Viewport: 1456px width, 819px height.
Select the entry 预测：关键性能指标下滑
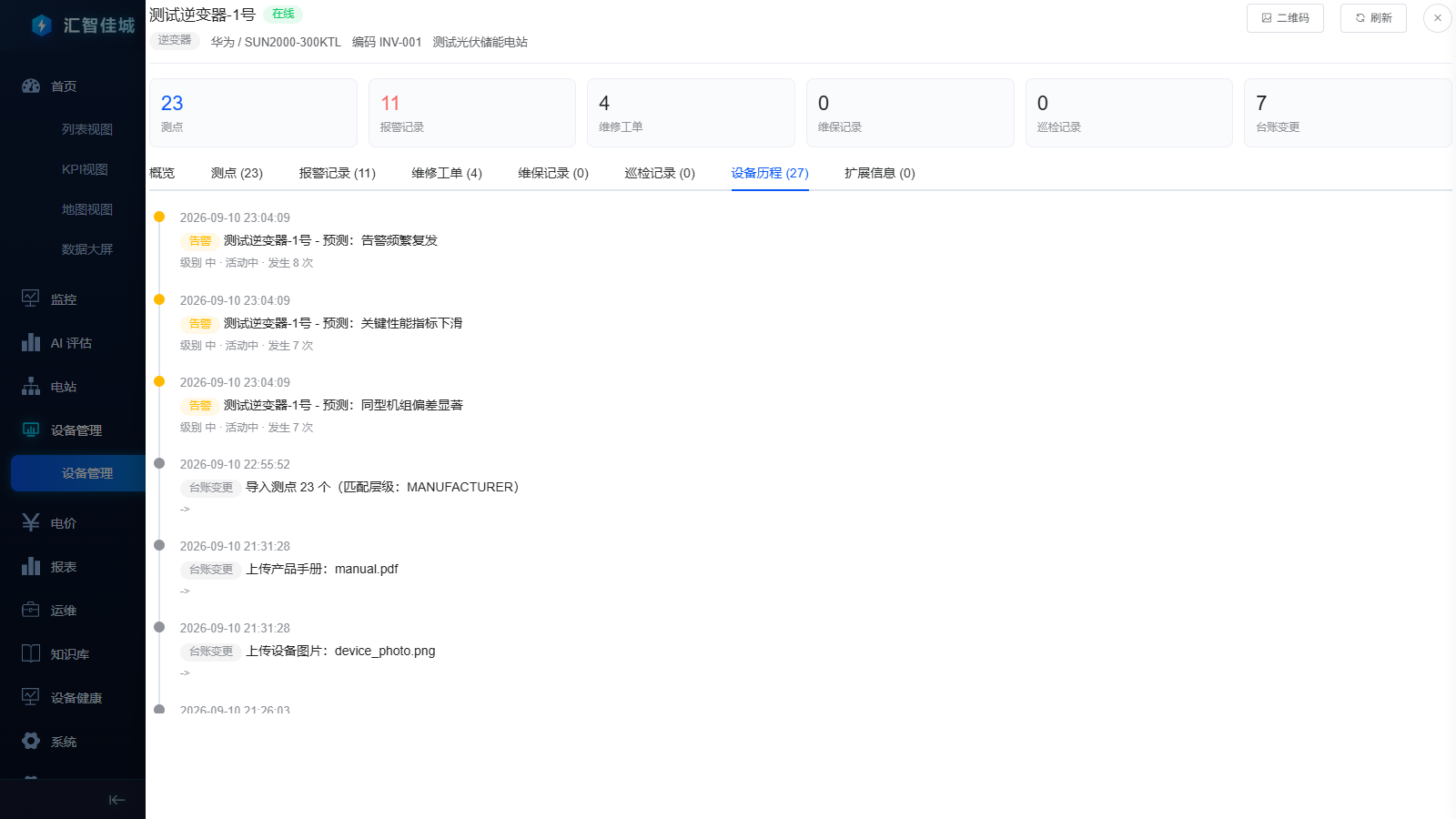(343, 323)
